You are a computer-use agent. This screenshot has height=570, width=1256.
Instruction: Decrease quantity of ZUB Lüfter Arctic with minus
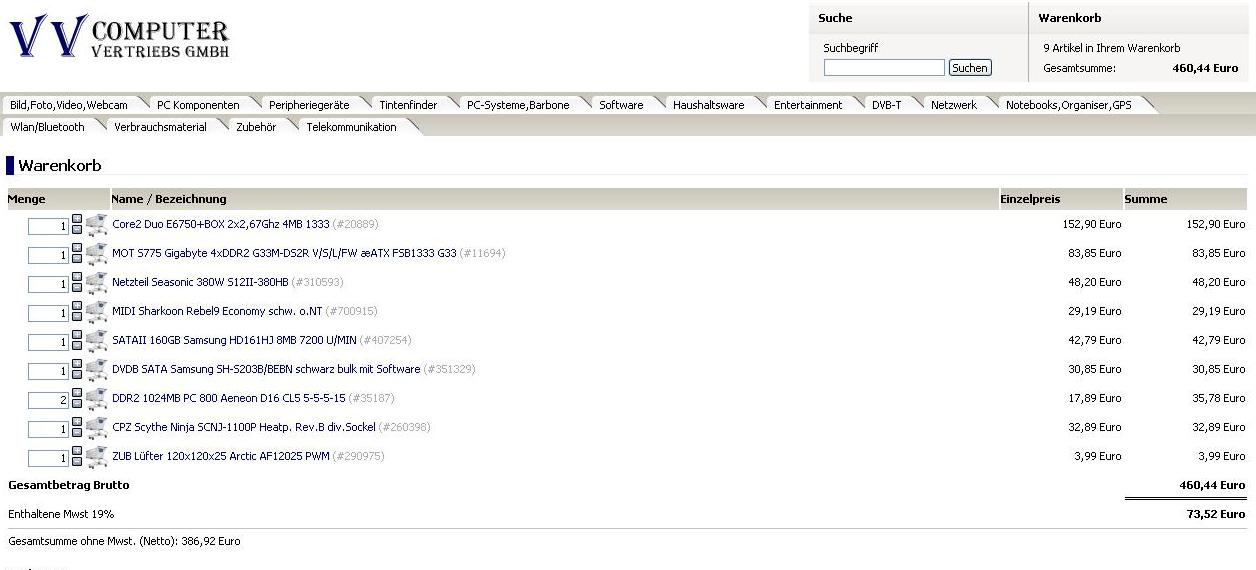click(x=77, y=461)
